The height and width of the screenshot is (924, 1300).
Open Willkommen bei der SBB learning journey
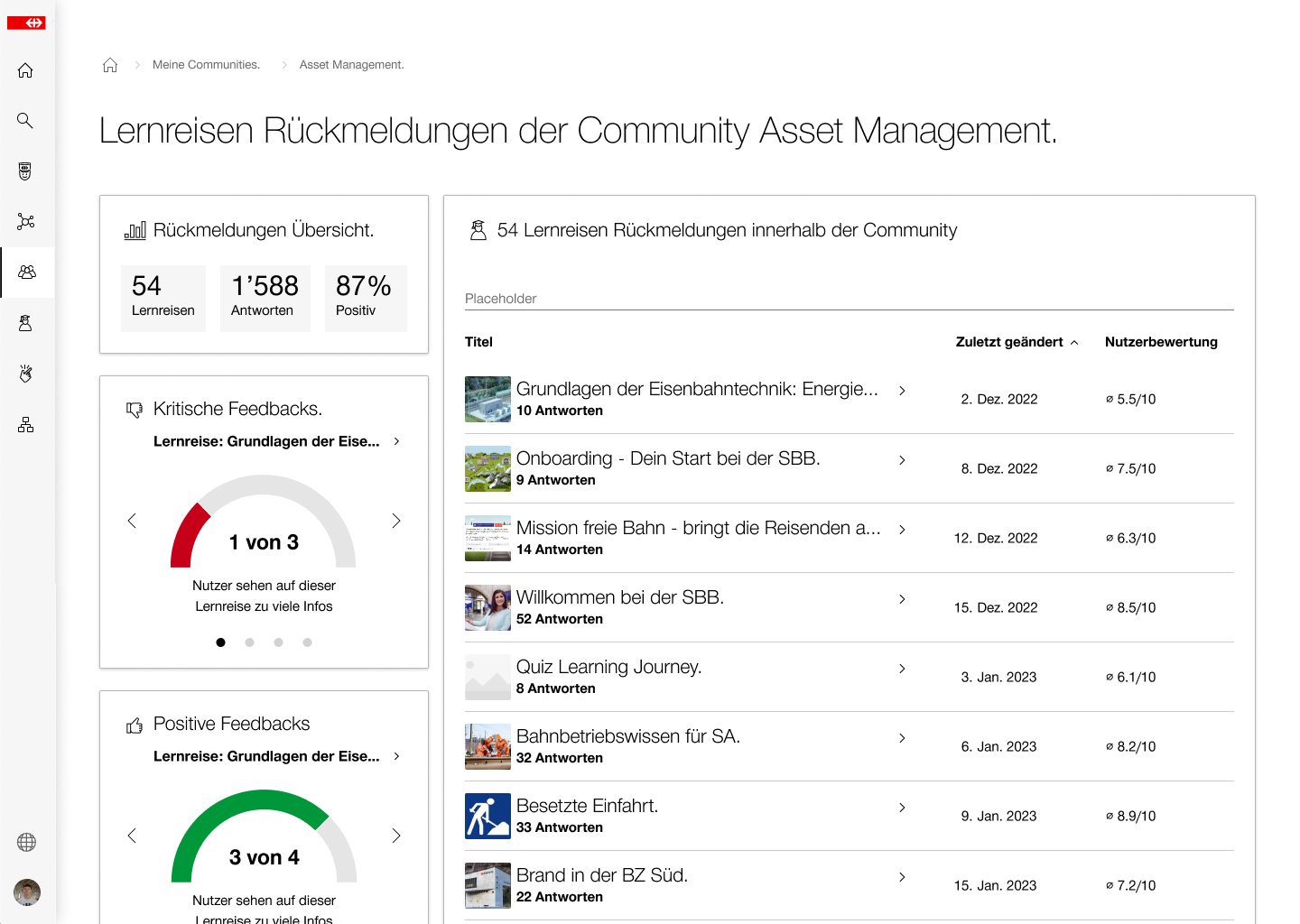pyautogui.click(x=619, y=597)
